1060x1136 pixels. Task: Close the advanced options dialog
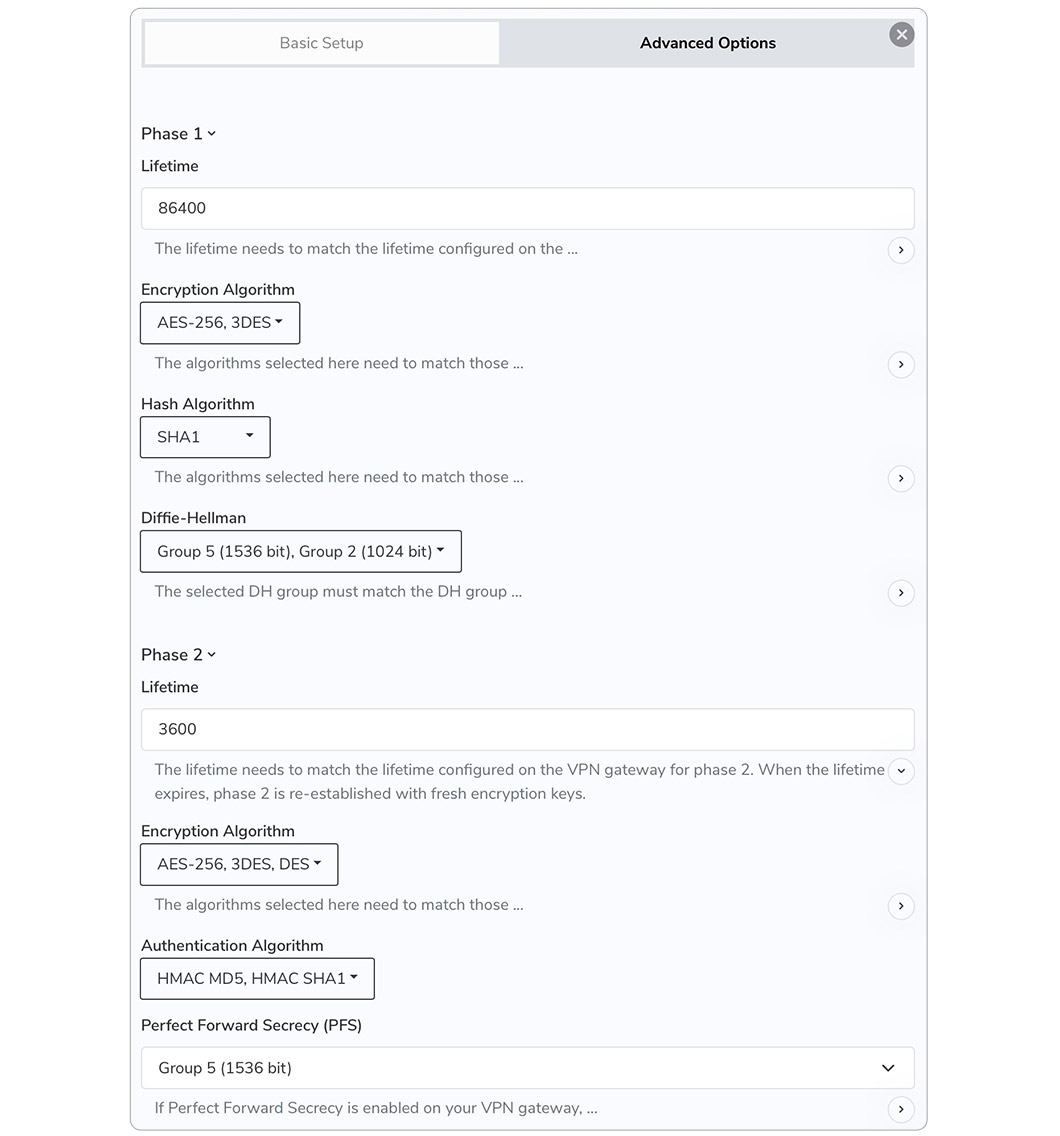[901, 35]
